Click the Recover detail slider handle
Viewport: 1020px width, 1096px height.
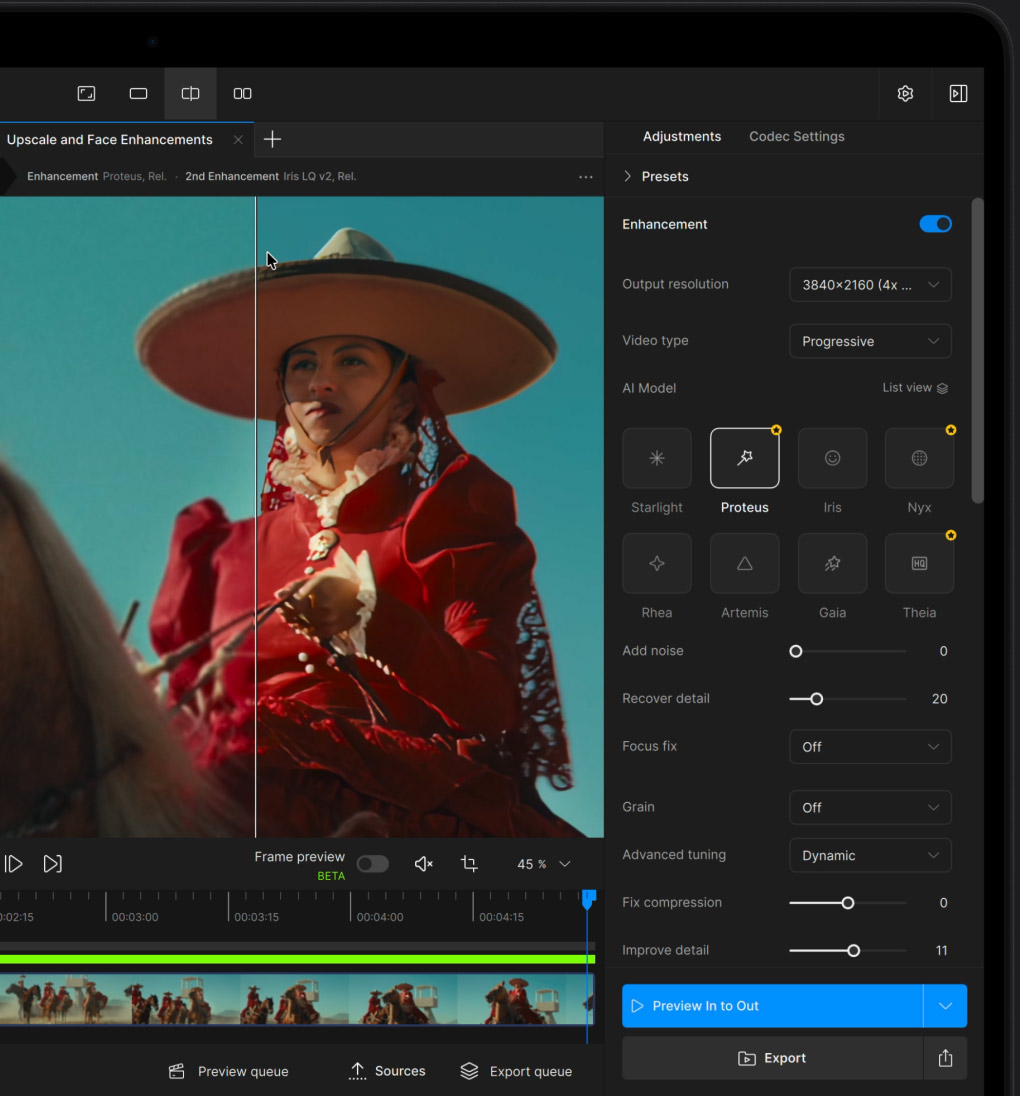(x=816, y=699)
